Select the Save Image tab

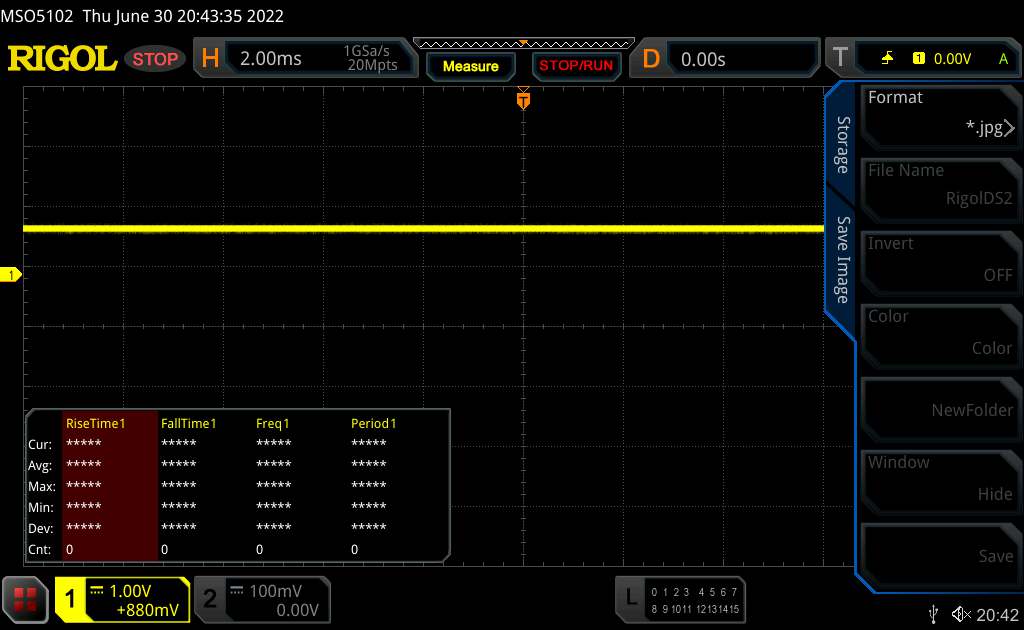842,260
